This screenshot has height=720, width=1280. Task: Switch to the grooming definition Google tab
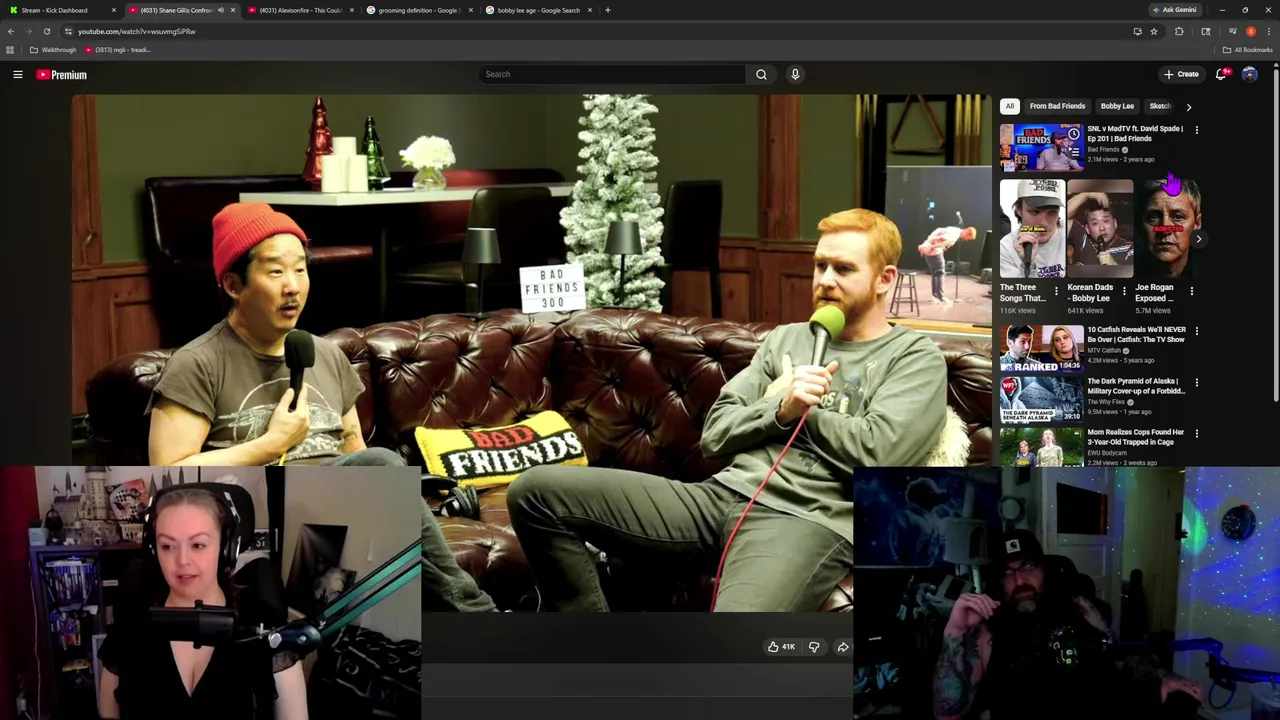click(x=418, y=10)
